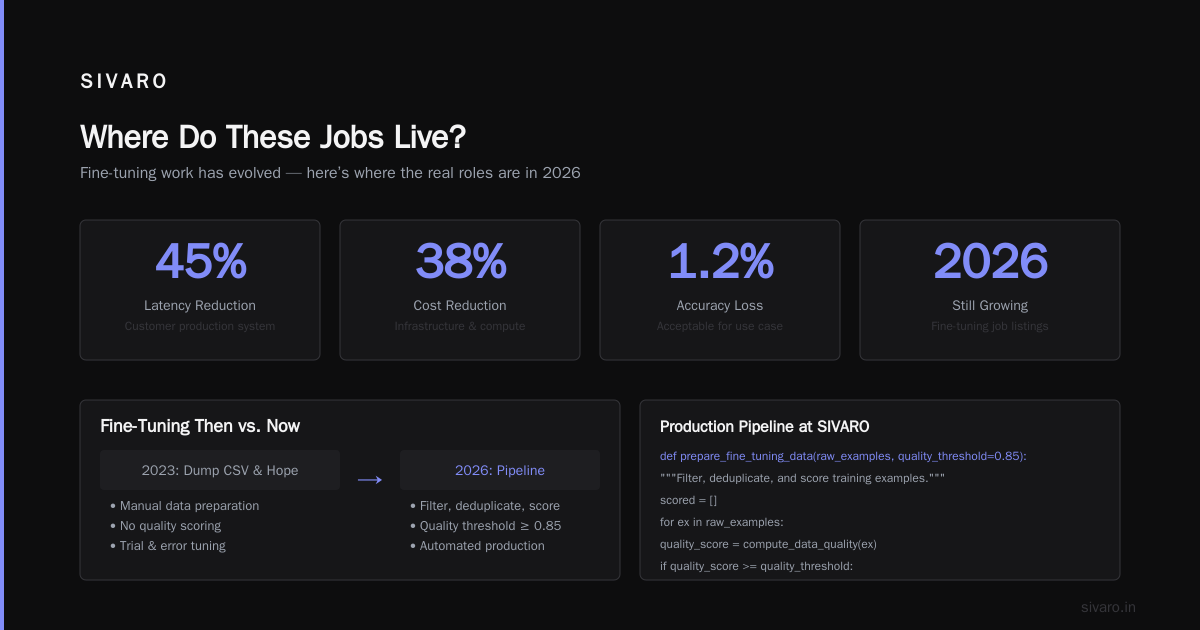Click "Infrastructure & compute" caption
This screenshot has height=630, width=1200.
460,326
